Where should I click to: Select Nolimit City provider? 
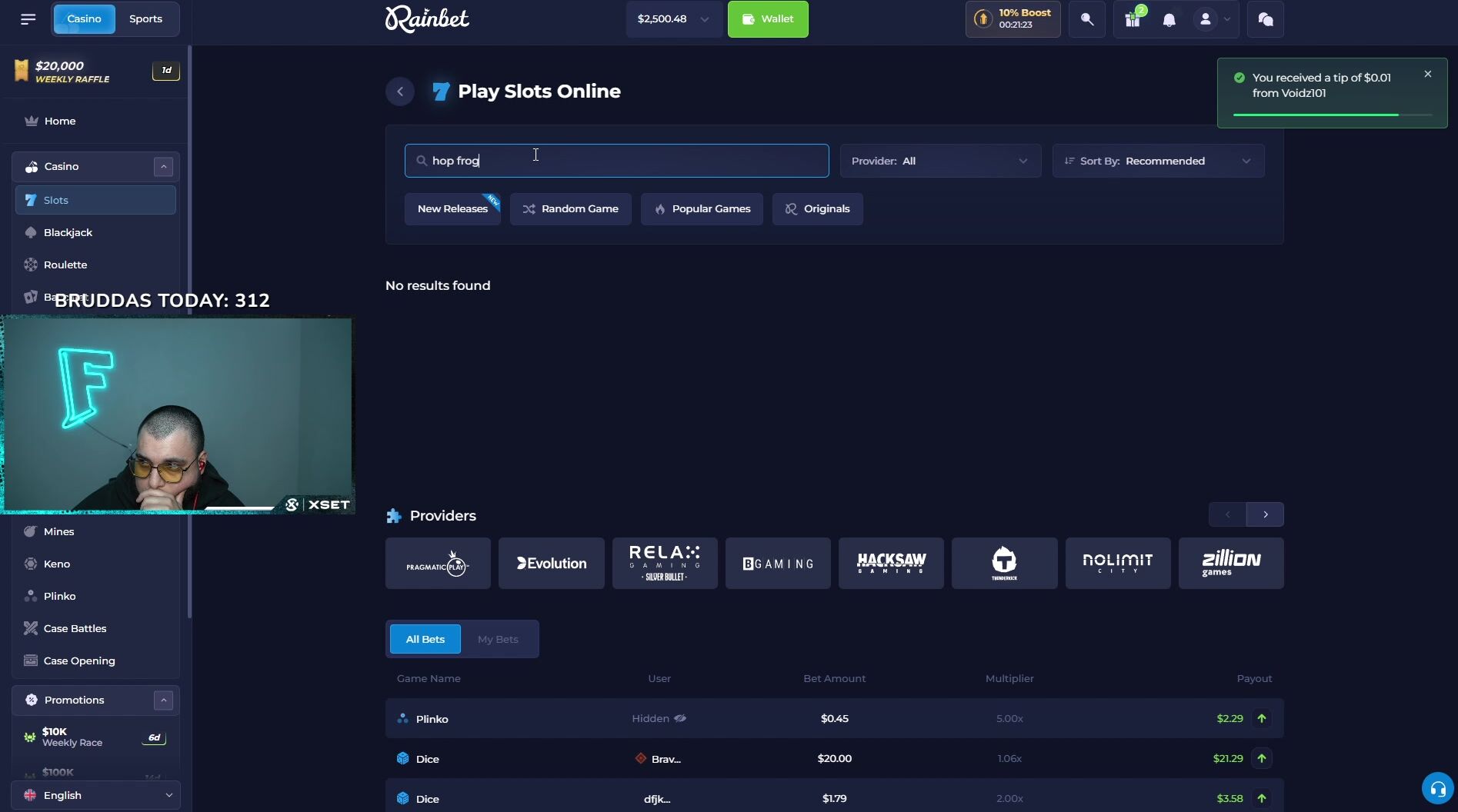[1118, 564]
